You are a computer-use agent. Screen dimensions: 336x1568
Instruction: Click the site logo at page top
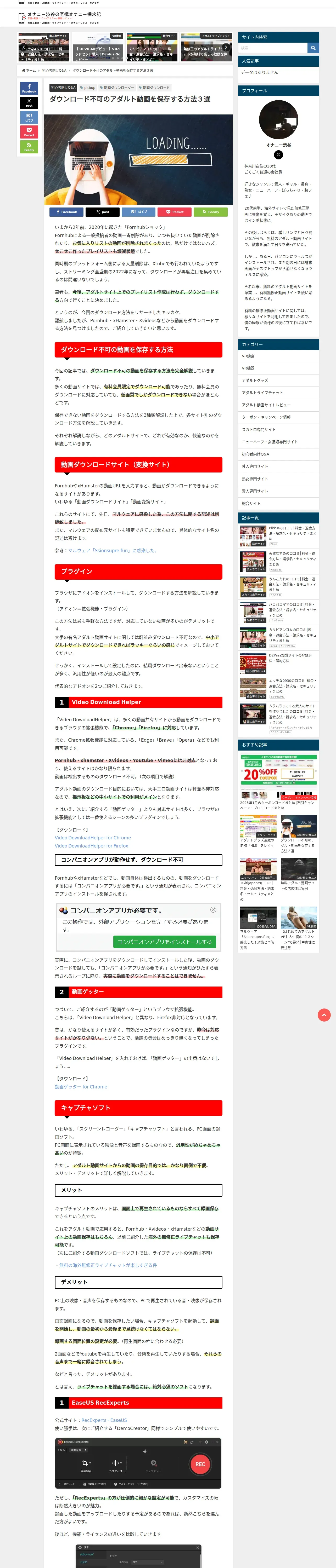[59, 18]
